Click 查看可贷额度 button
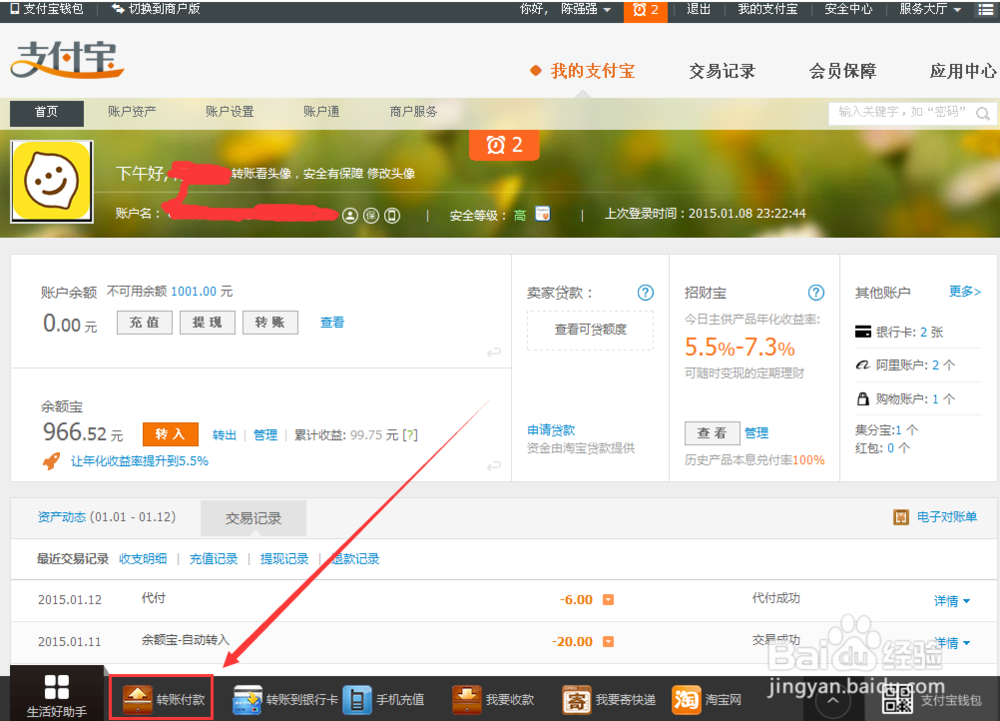 coord(591,330)
